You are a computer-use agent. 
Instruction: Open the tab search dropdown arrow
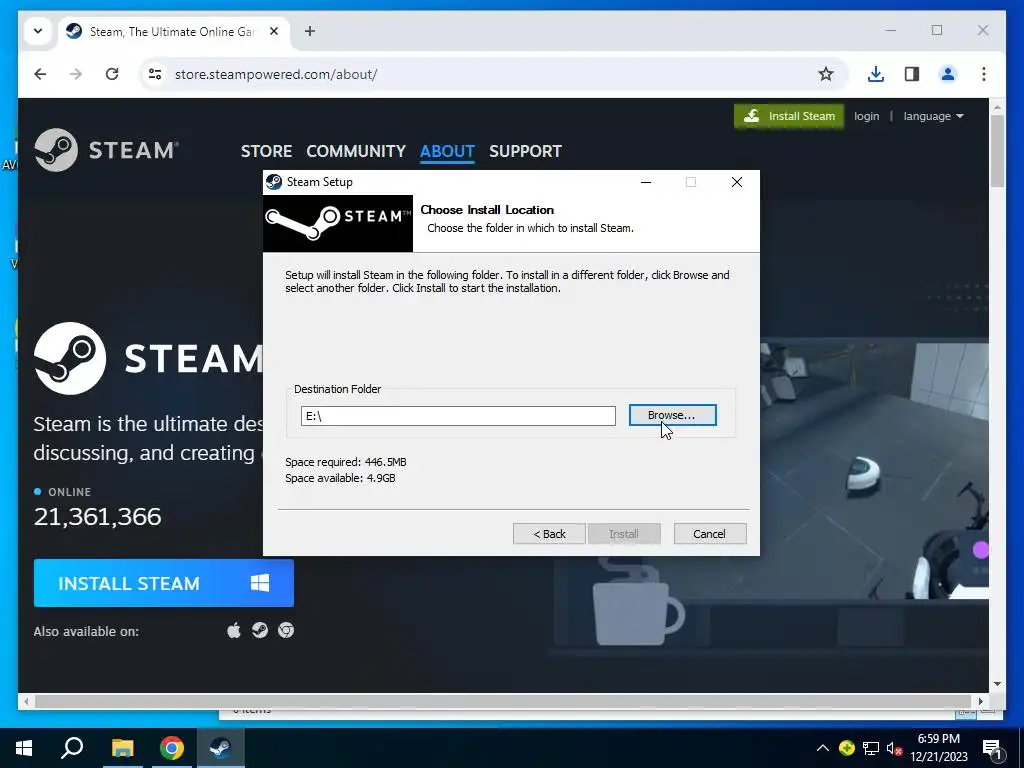[x=38, y=31]
